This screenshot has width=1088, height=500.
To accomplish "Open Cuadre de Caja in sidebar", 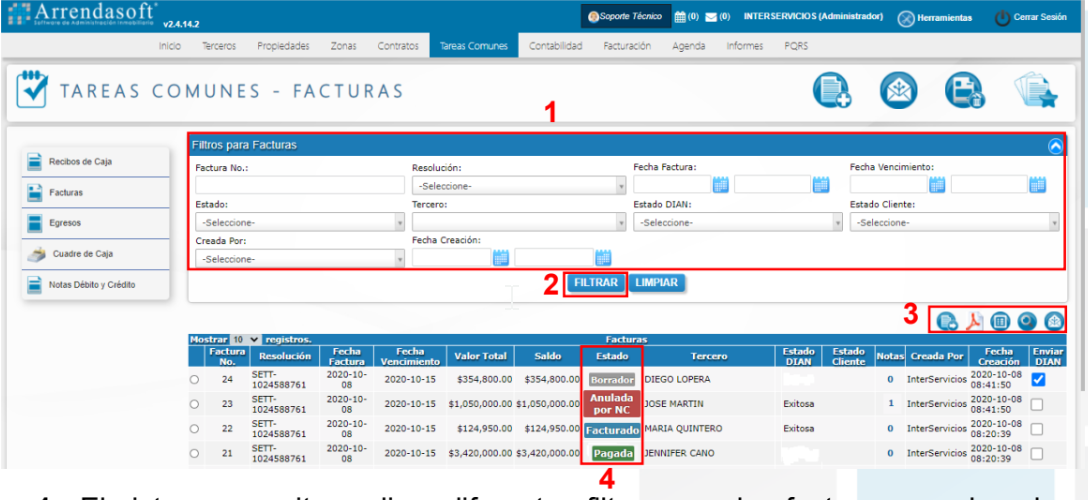I will click(x=96, y=254).
